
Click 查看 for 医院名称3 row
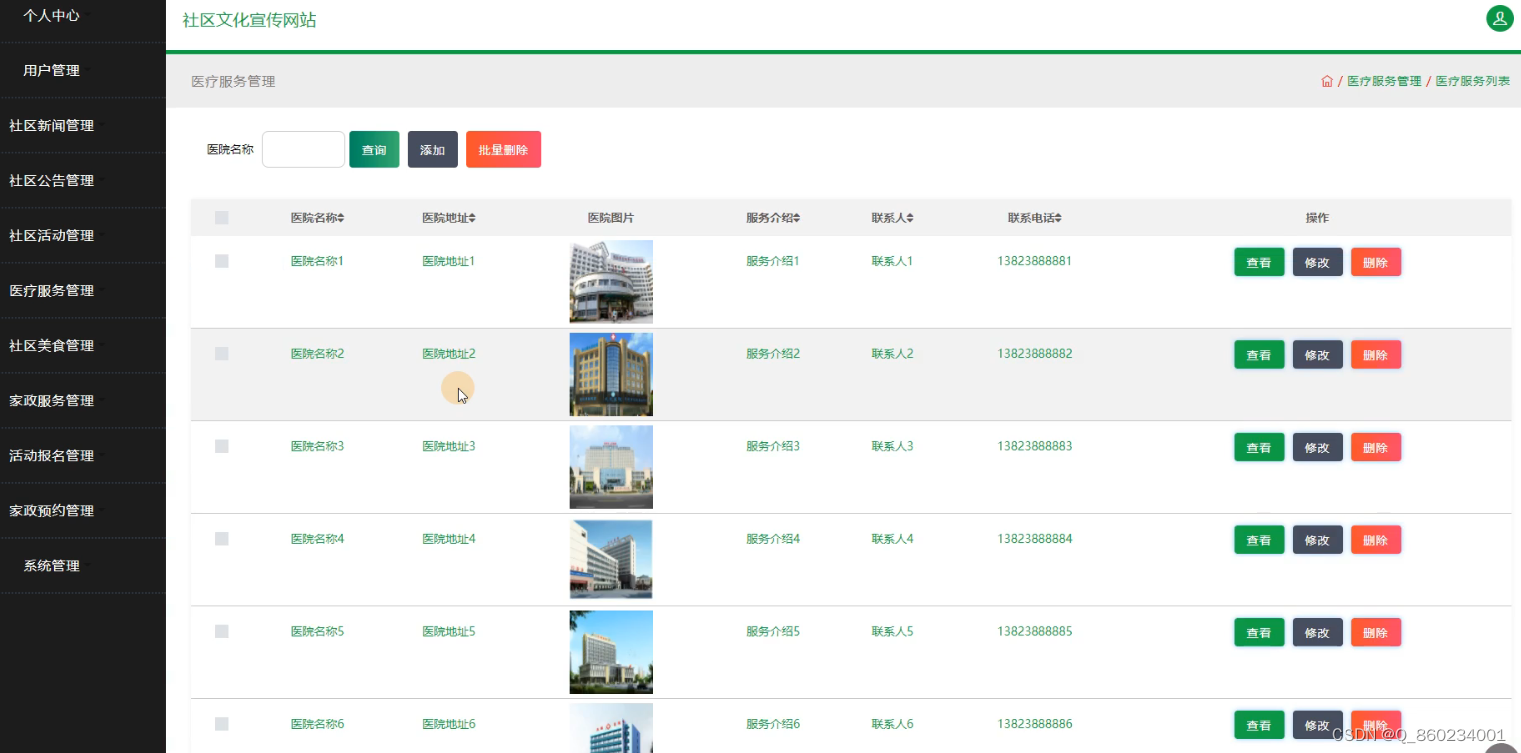tap(1259, 447)
